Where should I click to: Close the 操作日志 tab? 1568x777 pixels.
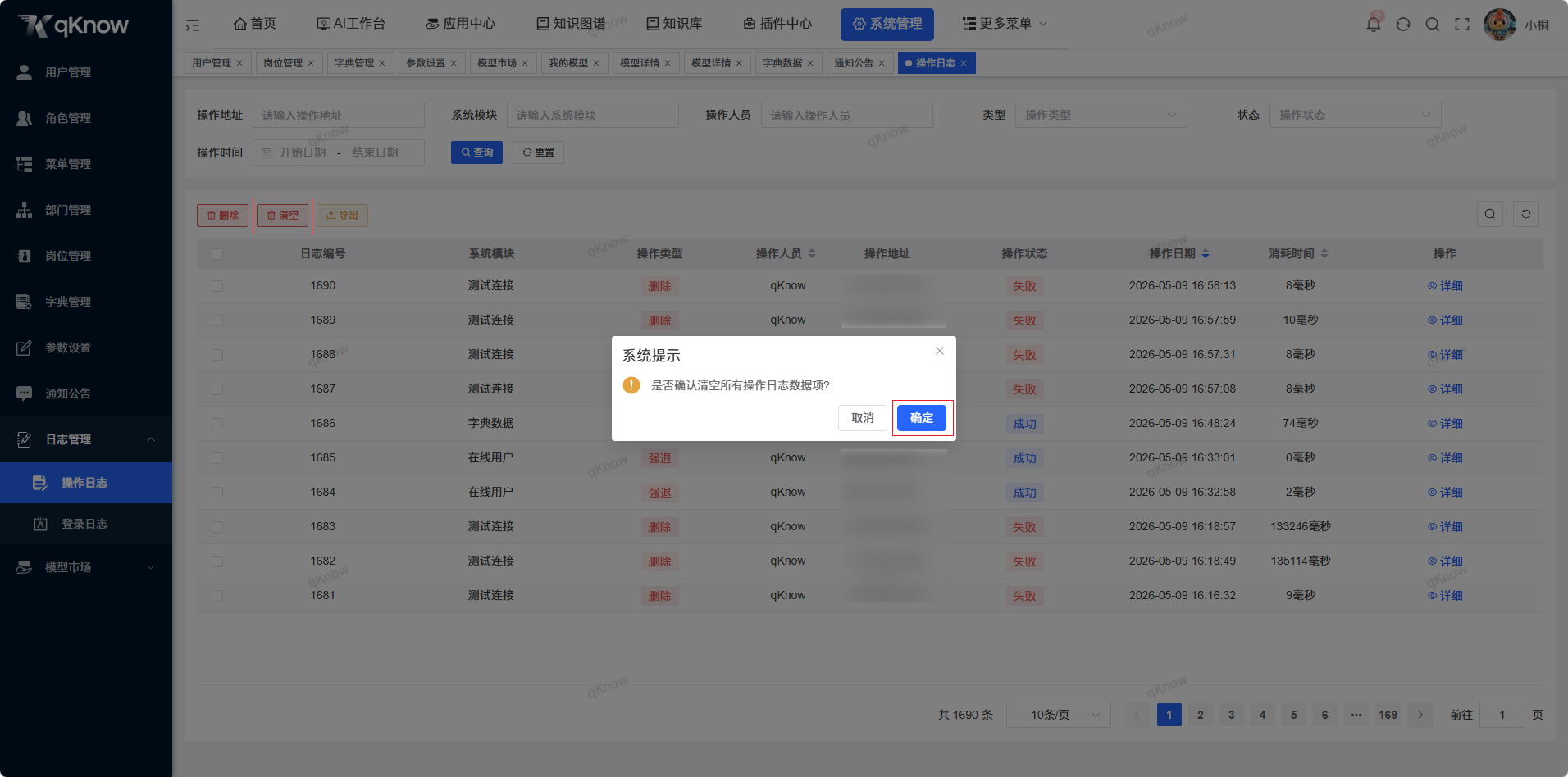pyautogui.click(x=964, y=63)
